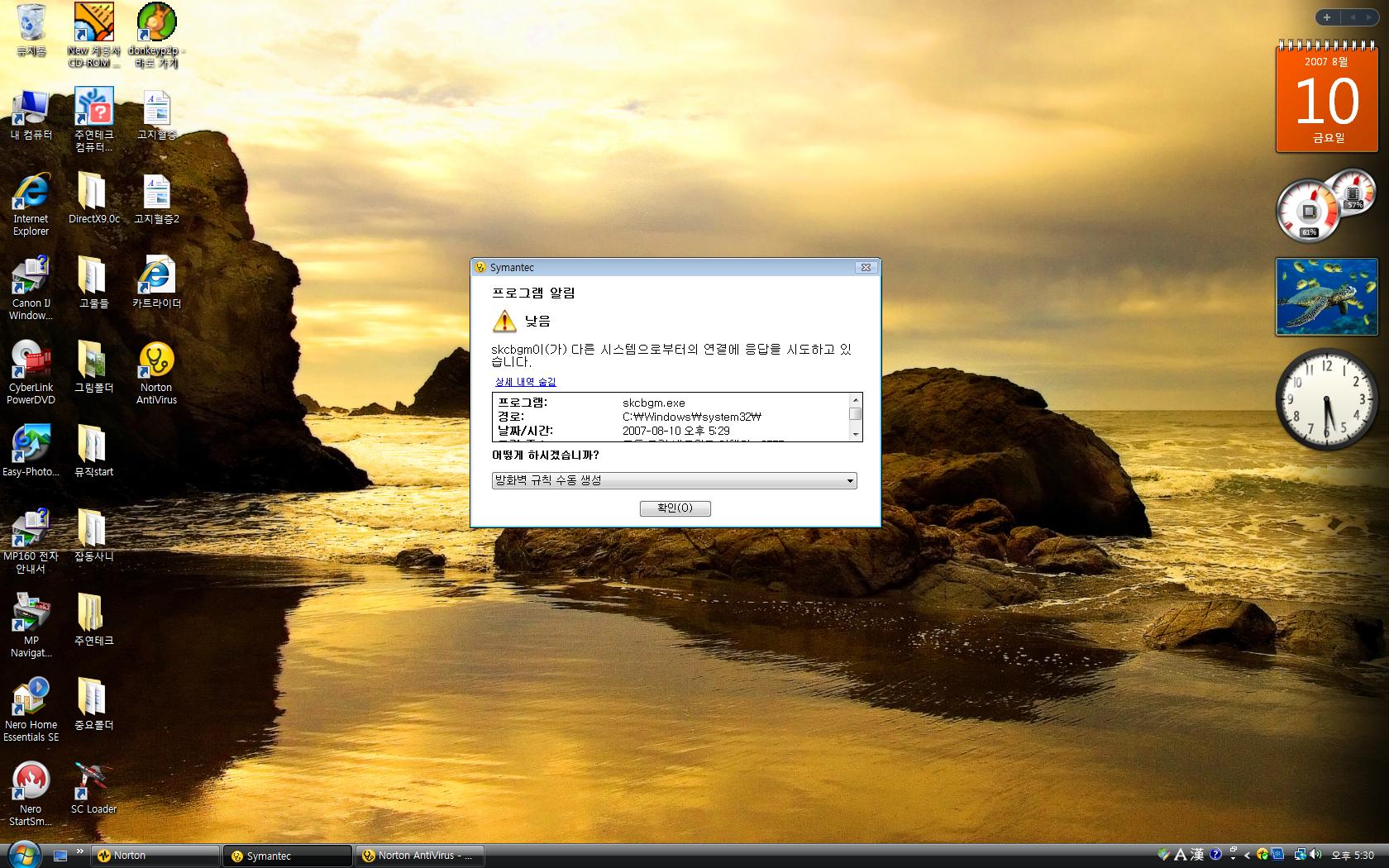Image resolution: width=1389 pixels, height=868 pixels.
Task: Select the 고물들 folder
Action: (93, 283)
